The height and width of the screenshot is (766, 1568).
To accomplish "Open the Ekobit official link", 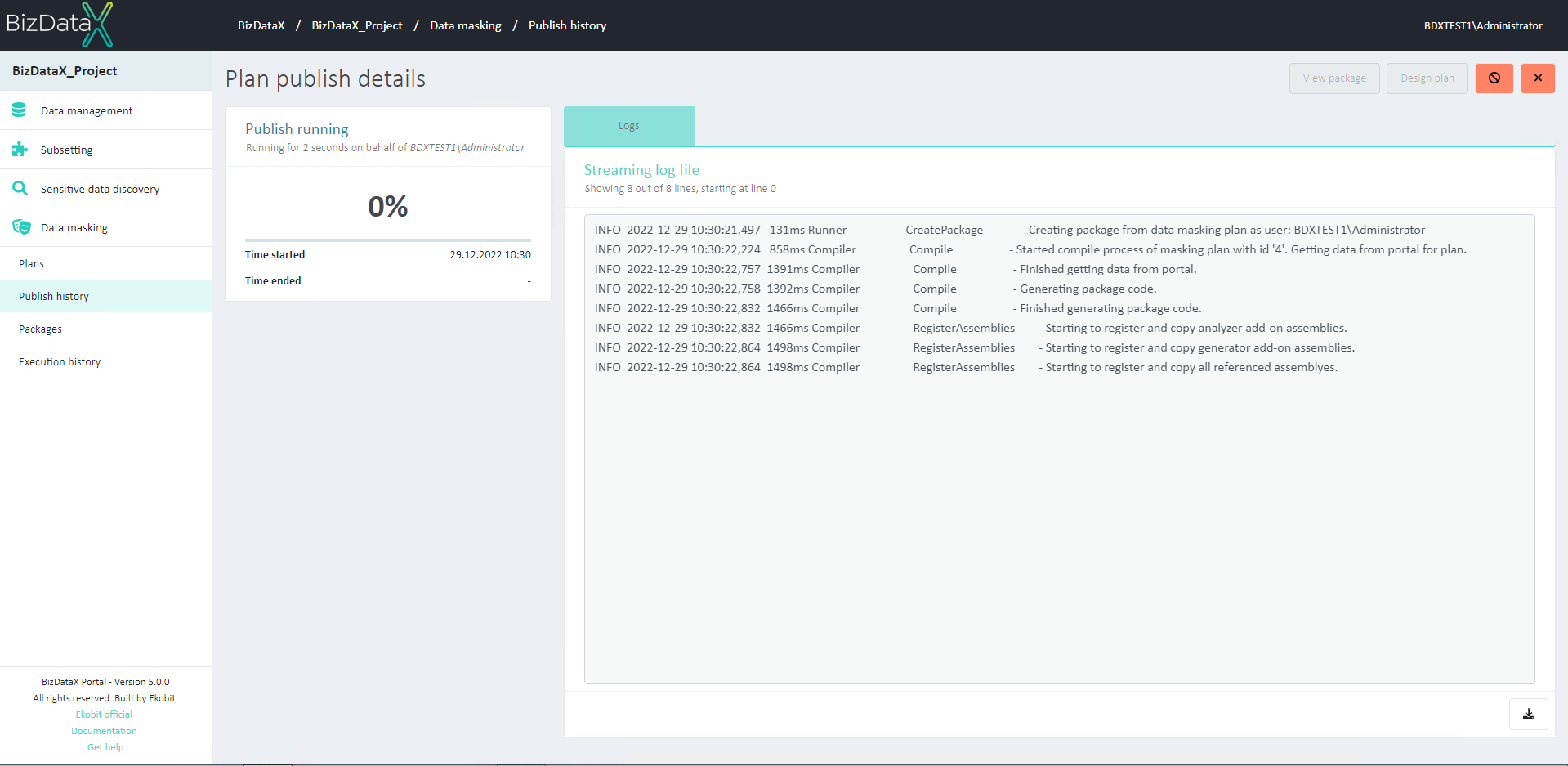I will tap(104, 714).
